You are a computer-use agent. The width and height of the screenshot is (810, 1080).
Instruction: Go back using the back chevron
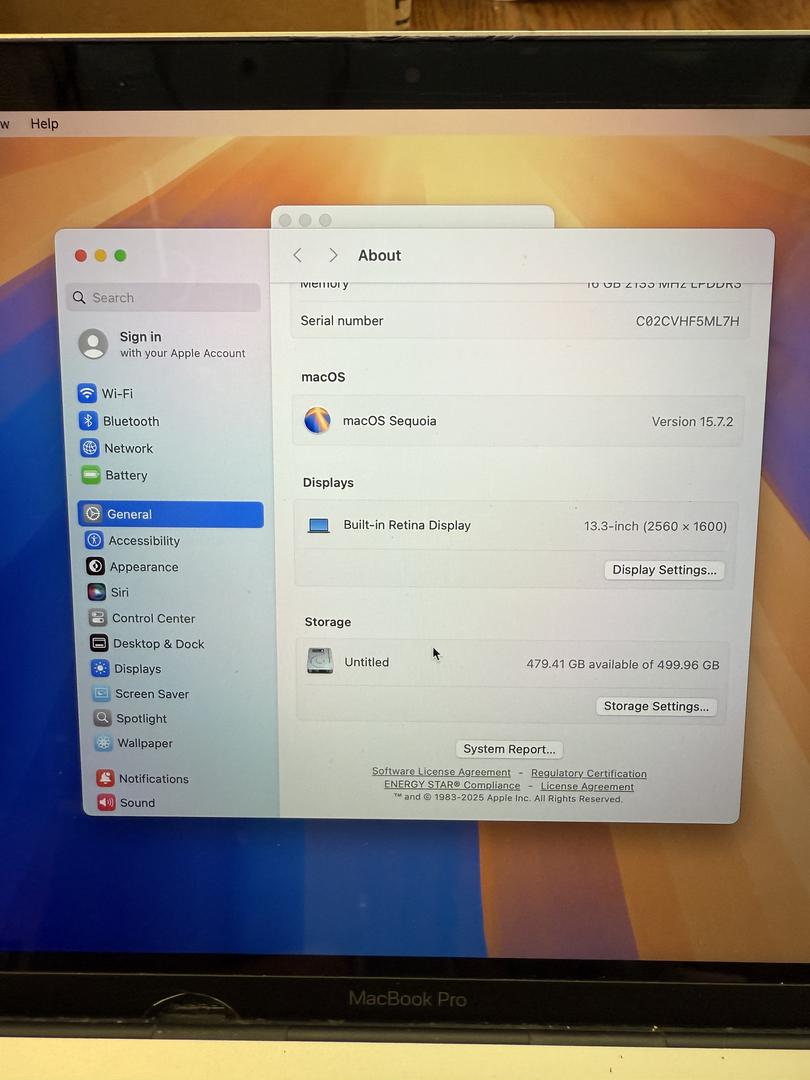click(297, 256)
